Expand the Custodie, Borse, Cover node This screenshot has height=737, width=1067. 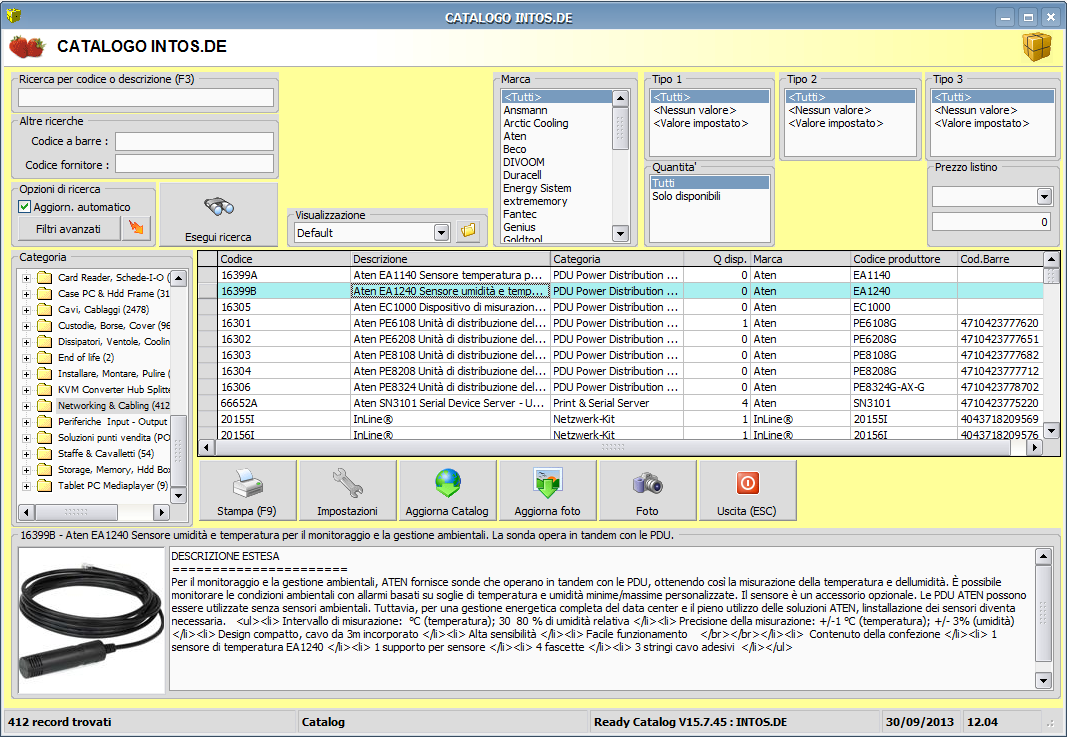pos(26,325)
